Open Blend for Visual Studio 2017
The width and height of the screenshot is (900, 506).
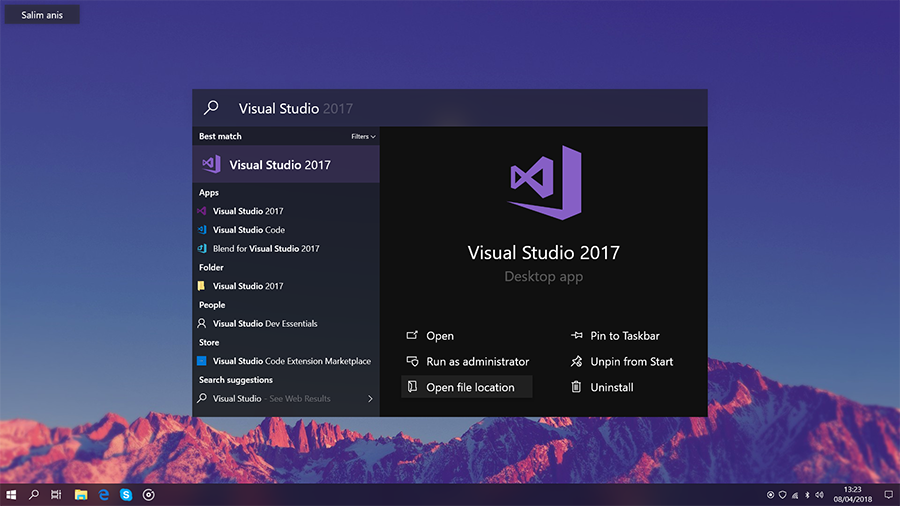click(x=286, y=248)
